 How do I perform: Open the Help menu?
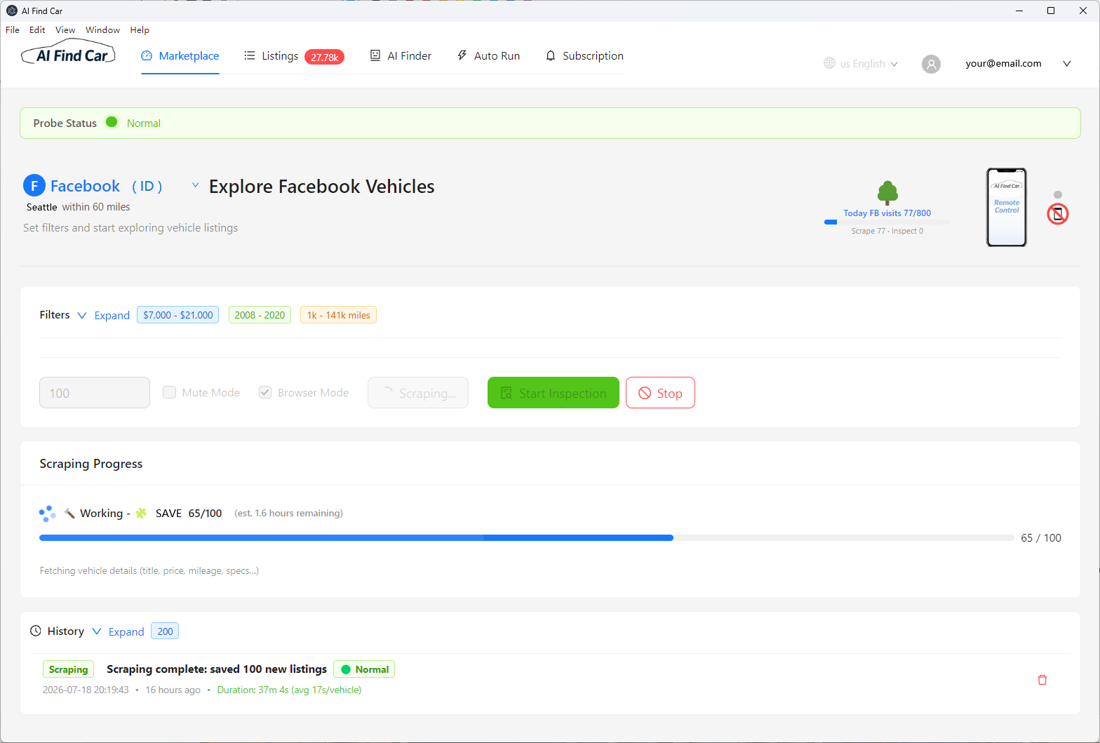coord(140,30)
